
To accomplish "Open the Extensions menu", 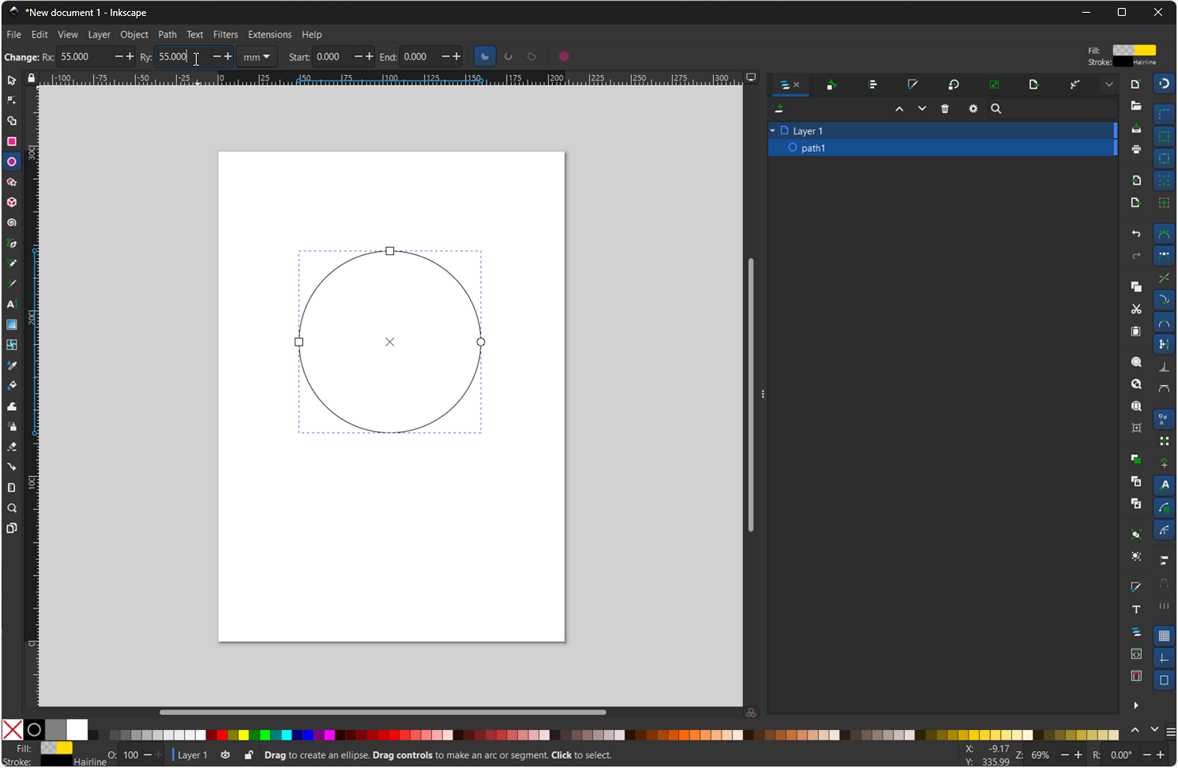I will click(269, 34).
